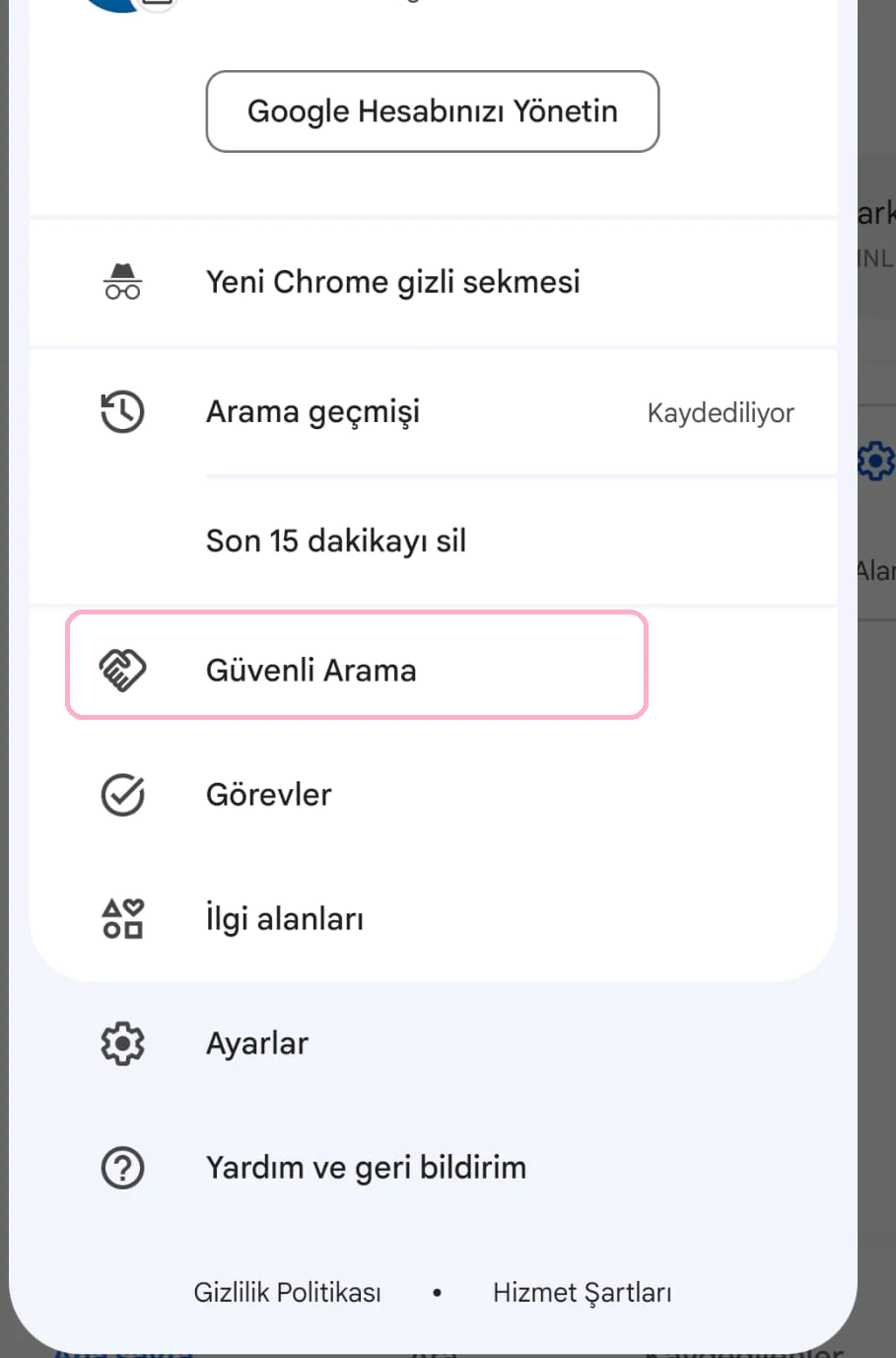Select the Görevler checkmark icon
Image resolution: width=896 pixels, height=1358 pixels.
[x=122, y=794]
